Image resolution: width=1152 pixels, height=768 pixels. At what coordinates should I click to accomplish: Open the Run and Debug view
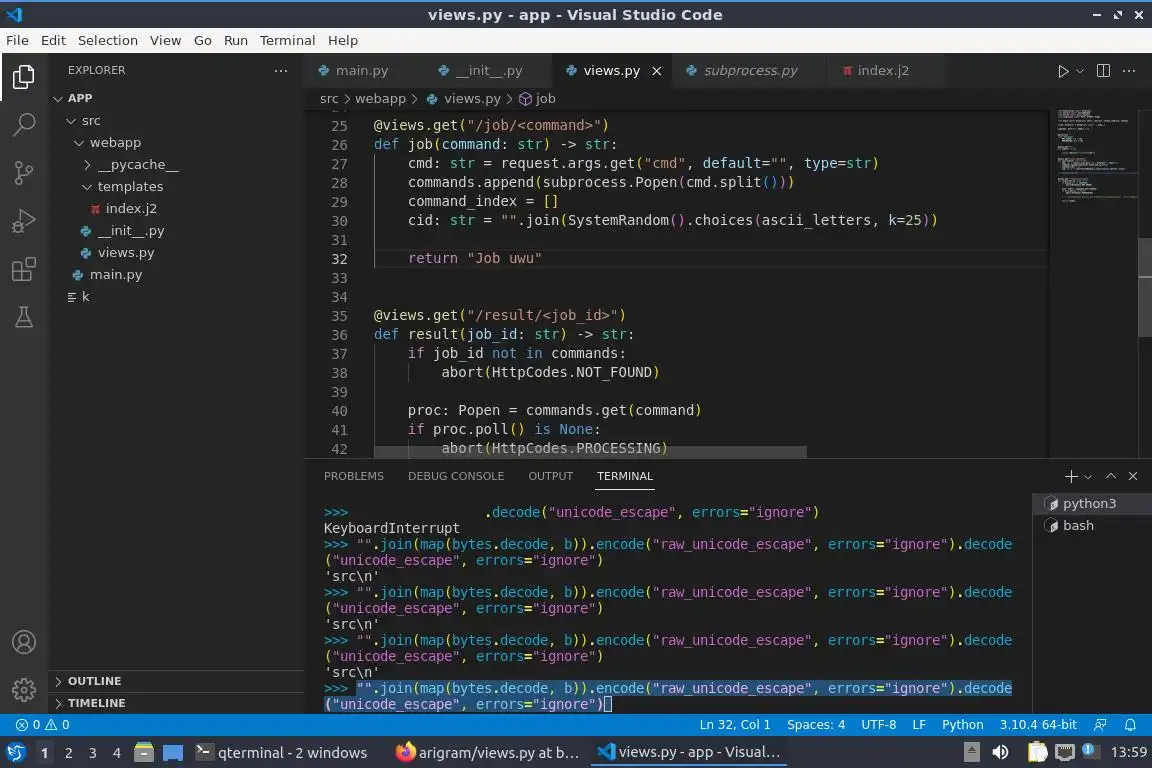(x=24, y=221)
